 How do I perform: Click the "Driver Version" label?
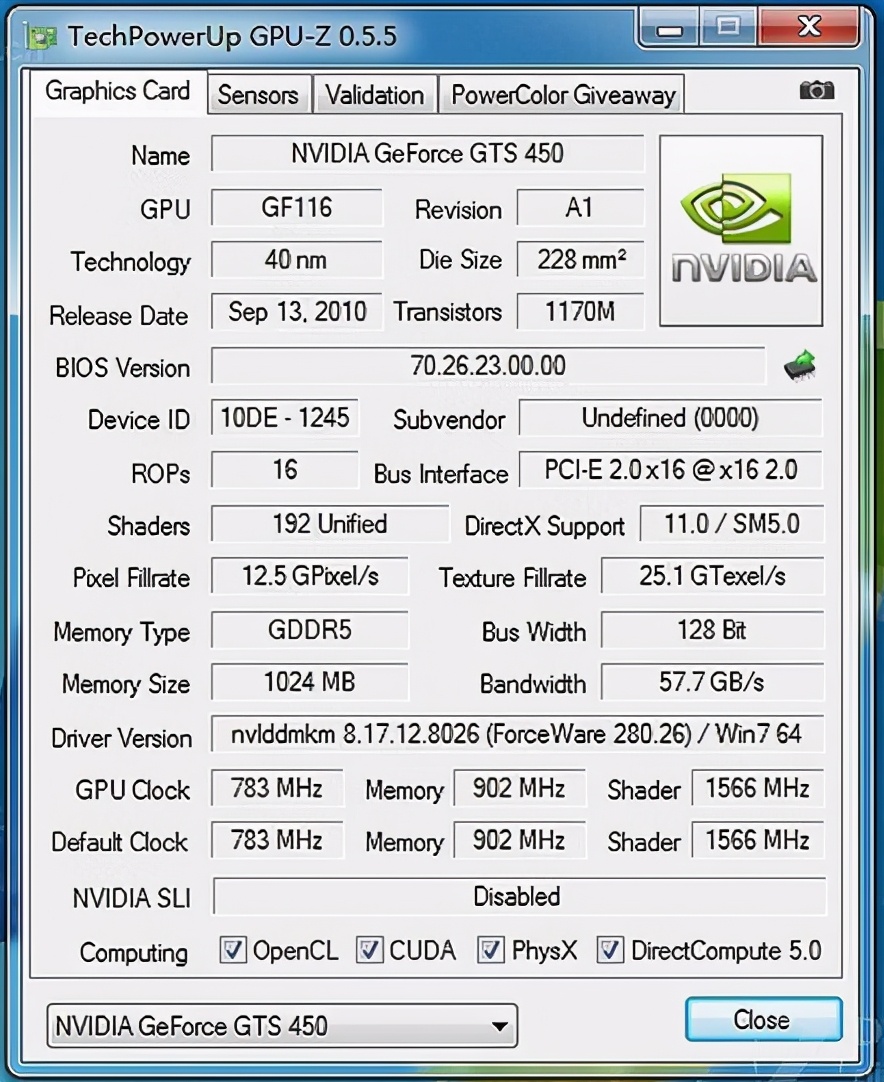coord(122,738)
